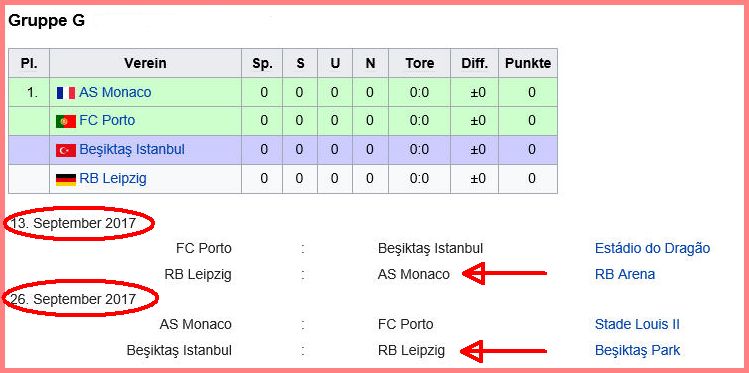
Task: Click the Tore column header
Action: (419, 63)
